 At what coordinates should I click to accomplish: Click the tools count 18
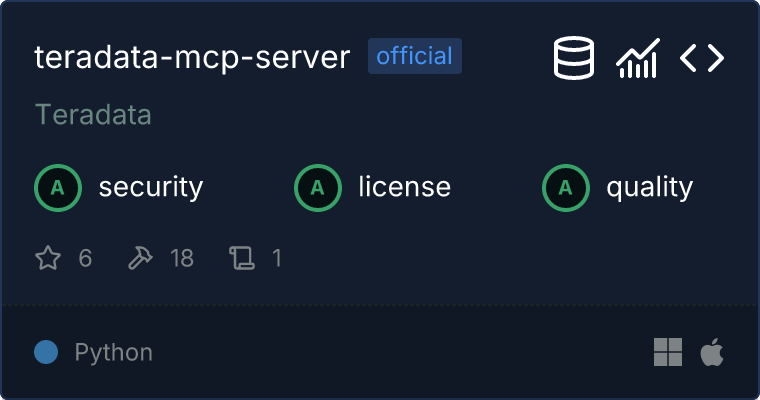click(182, 258)
